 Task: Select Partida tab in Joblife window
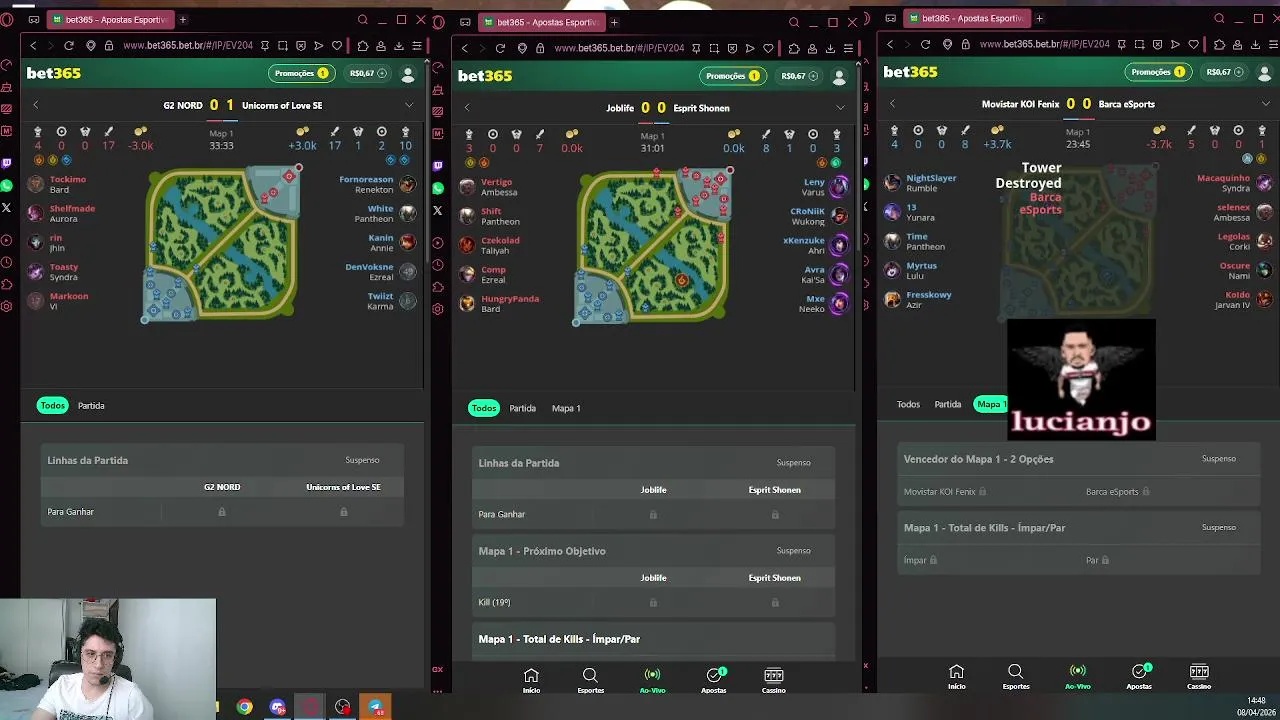click(x=523, y=408)
